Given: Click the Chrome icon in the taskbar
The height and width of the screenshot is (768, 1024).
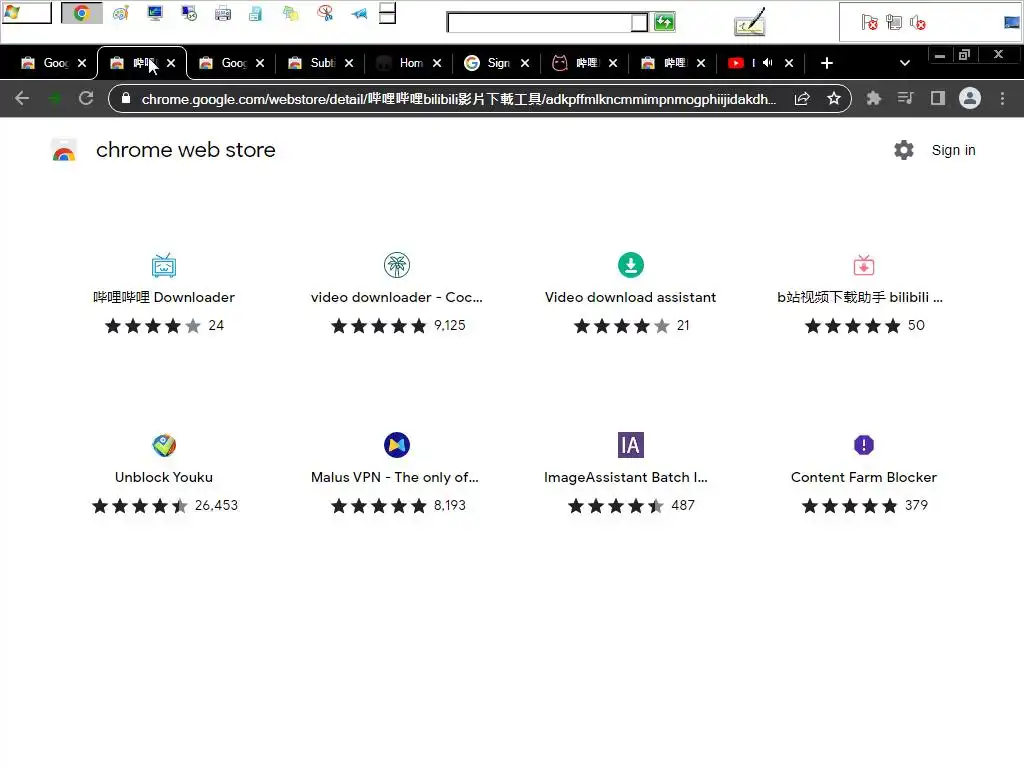Looking at the screenshot, I should pos(82,13).
